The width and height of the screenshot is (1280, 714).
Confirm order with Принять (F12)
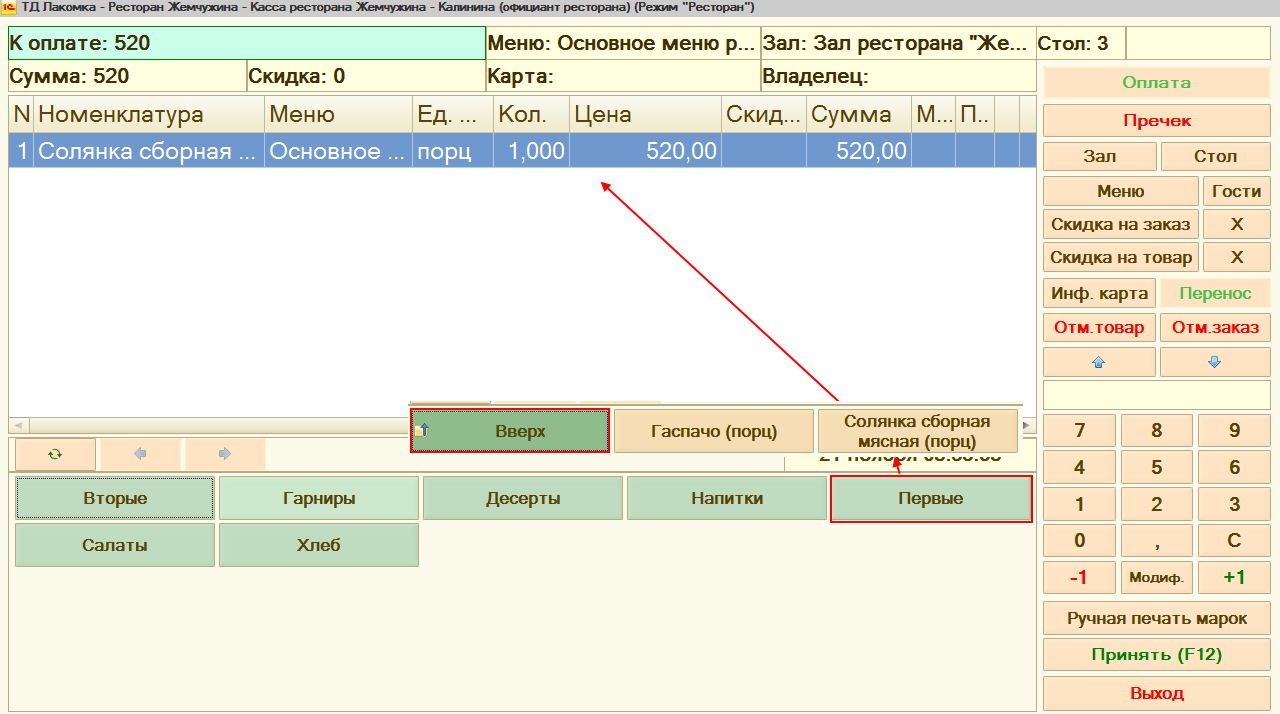pos(1156,655)
